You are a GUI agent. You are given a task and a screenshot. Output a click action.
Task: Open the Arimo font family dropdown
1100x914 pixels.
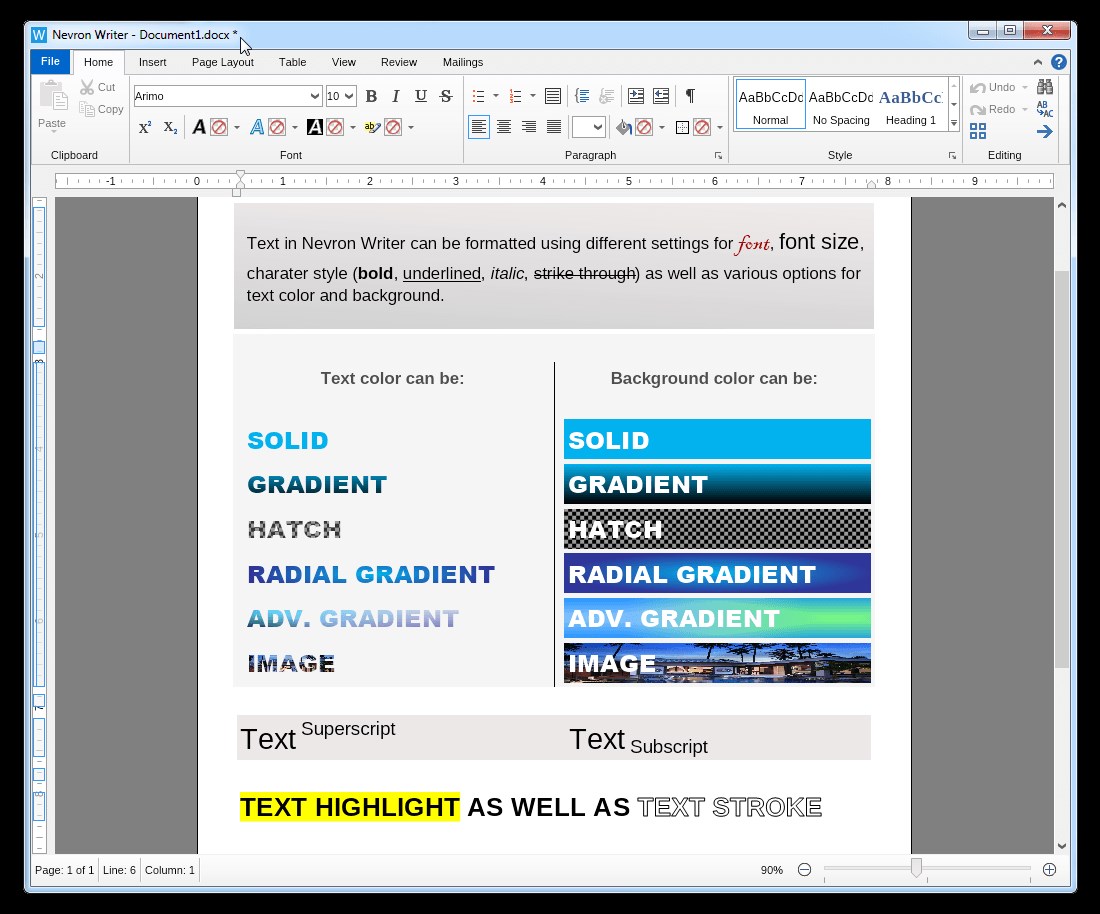315,96
